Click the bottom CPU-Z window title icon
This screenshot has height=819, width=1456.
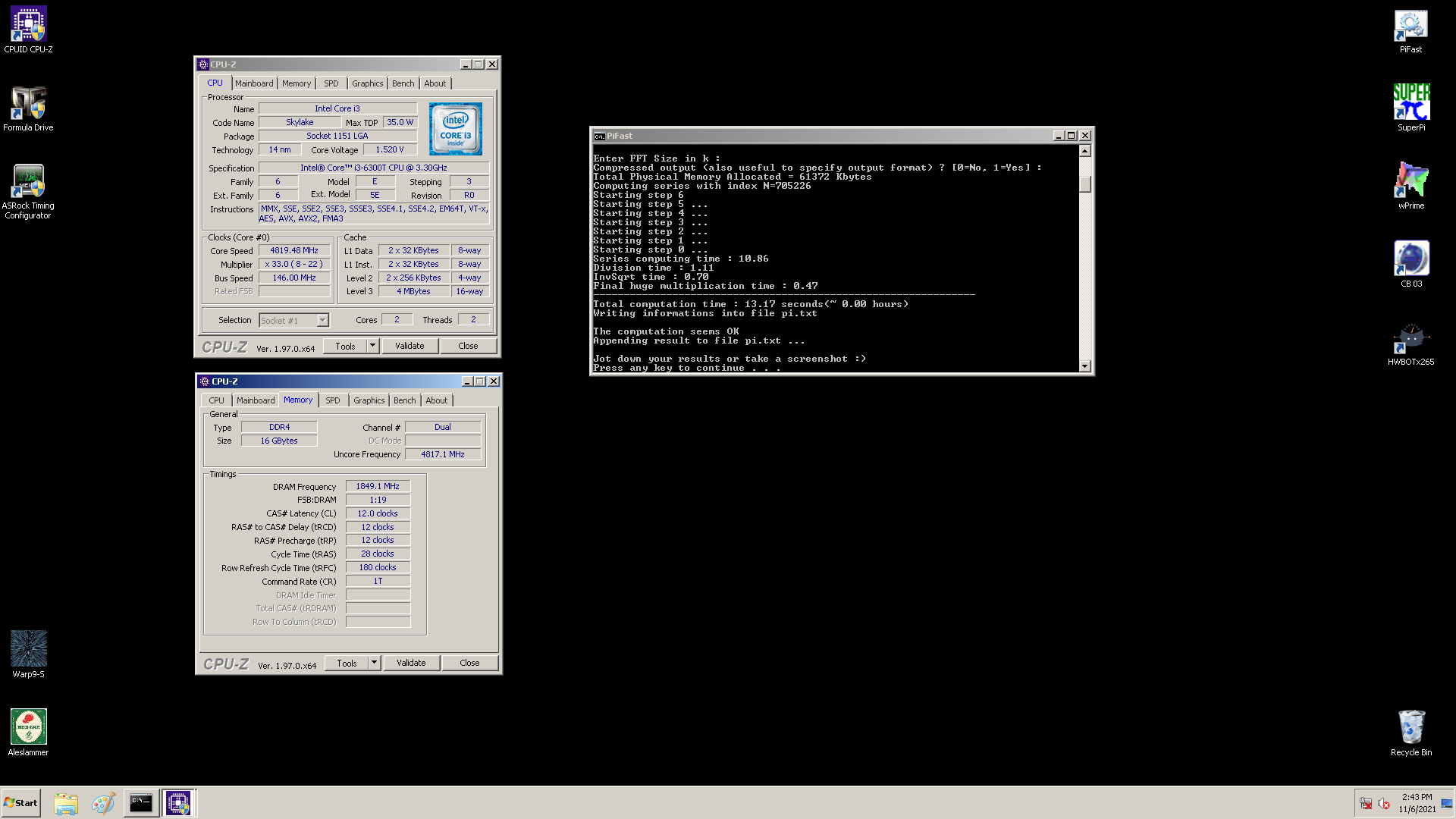(205, 381)
